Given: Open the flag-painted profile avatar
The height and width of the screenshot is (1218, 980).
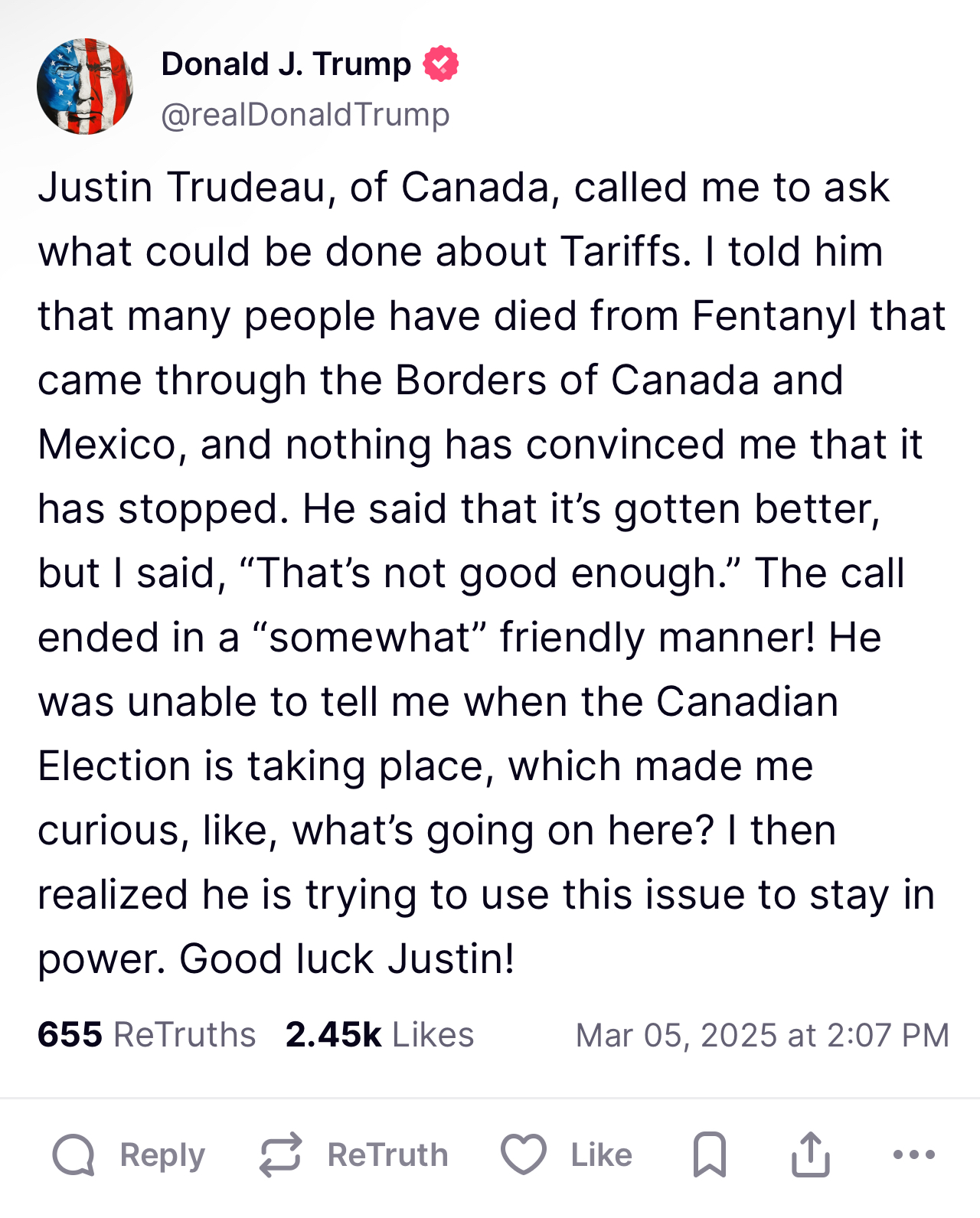Looking at the screenshot, I should click(85, 87).
